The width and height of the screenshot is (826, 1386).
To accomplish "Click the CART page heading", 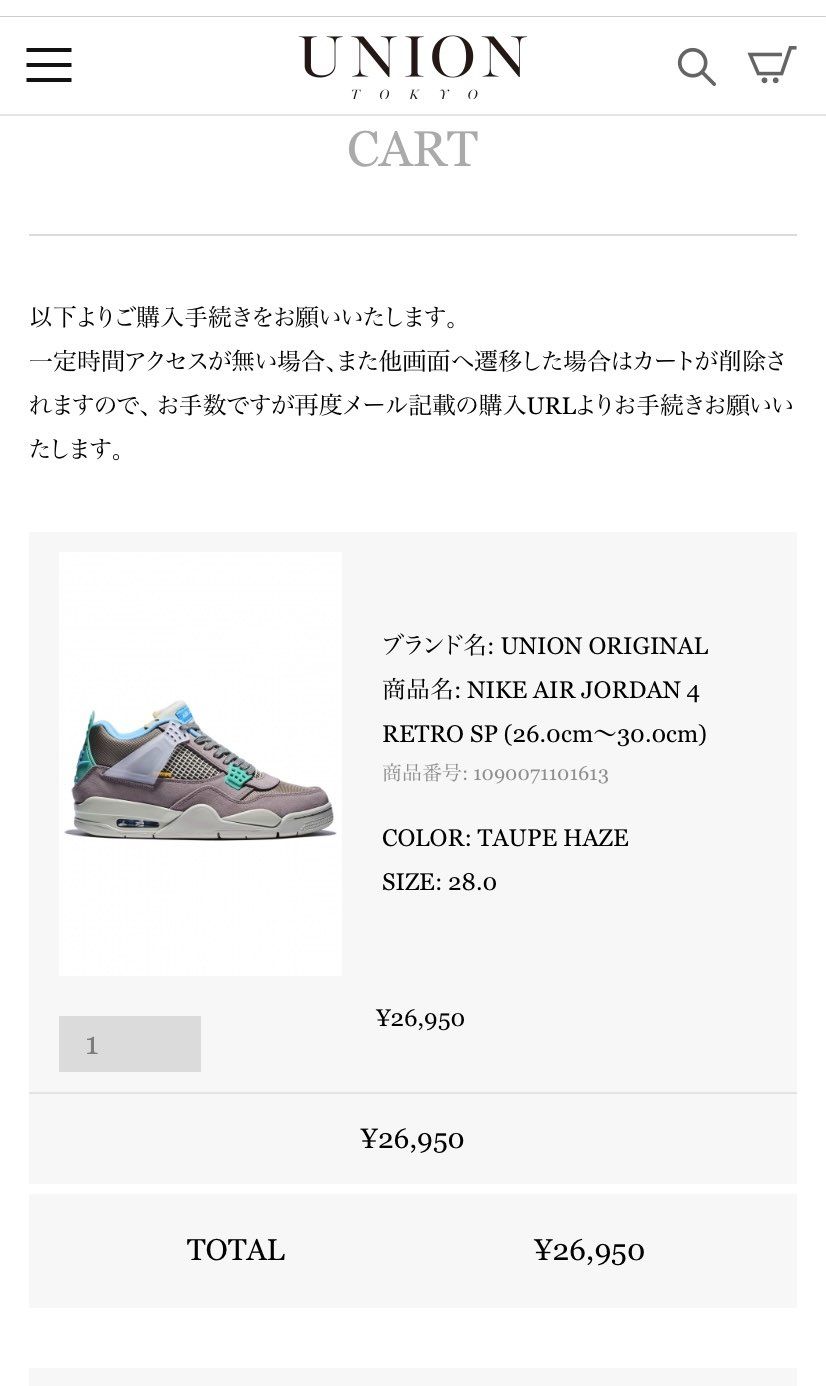I will (x=413, y=150).
